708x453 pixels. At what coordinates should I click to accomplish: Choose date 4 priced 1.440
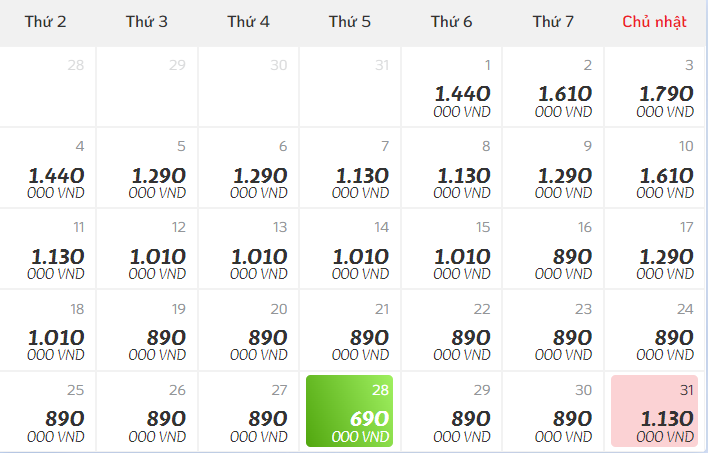point(47,168)
